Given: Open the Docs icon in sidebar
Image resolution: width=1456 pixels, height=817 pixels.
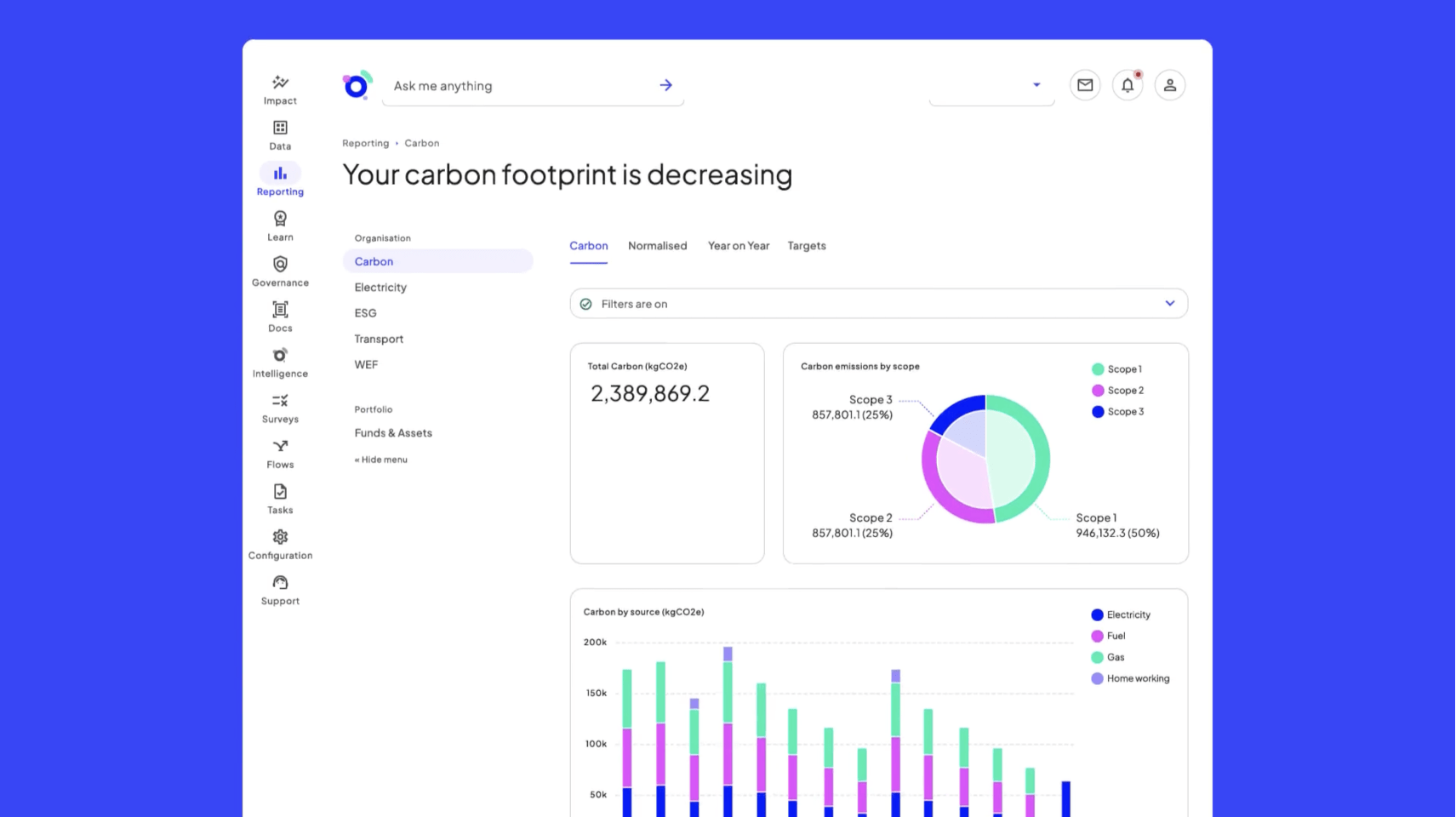Looking at the screenshot, I should 280,310.
